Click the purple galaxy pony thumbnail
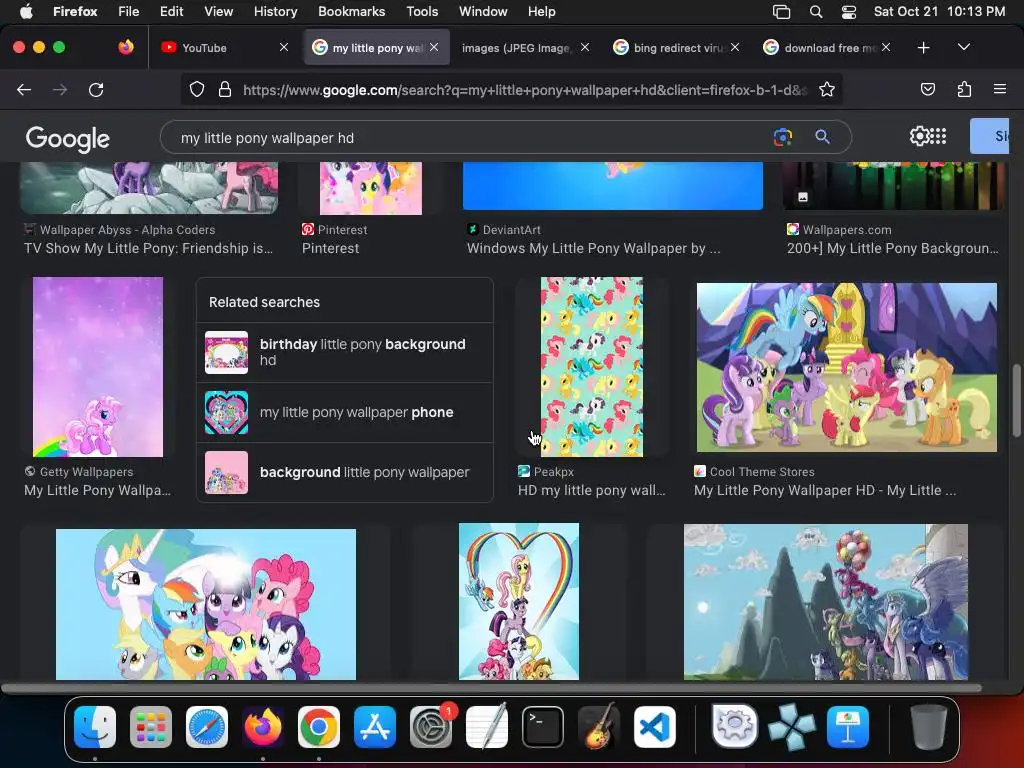1024x768 pixels. (x=98, y=366)
